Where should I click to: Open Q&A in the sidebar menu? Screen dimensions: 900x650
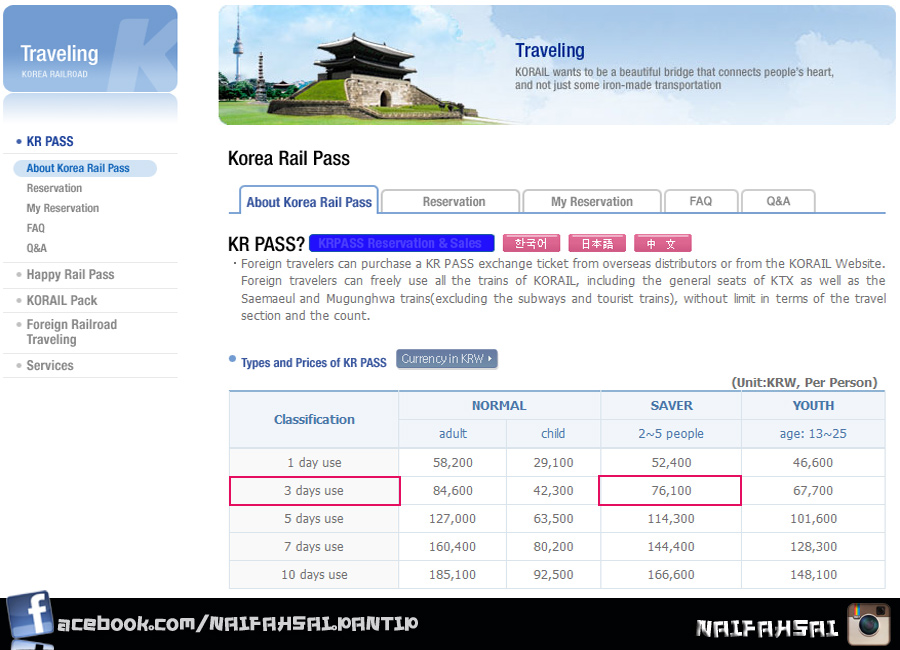coord(37,248)
